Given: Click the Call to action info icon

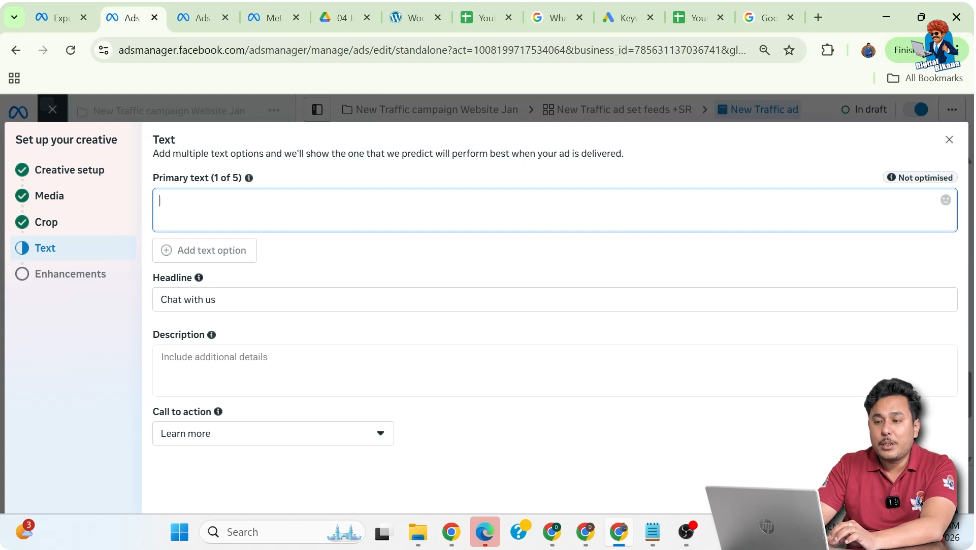Looking at the screenshot, I should click(218, 412).
